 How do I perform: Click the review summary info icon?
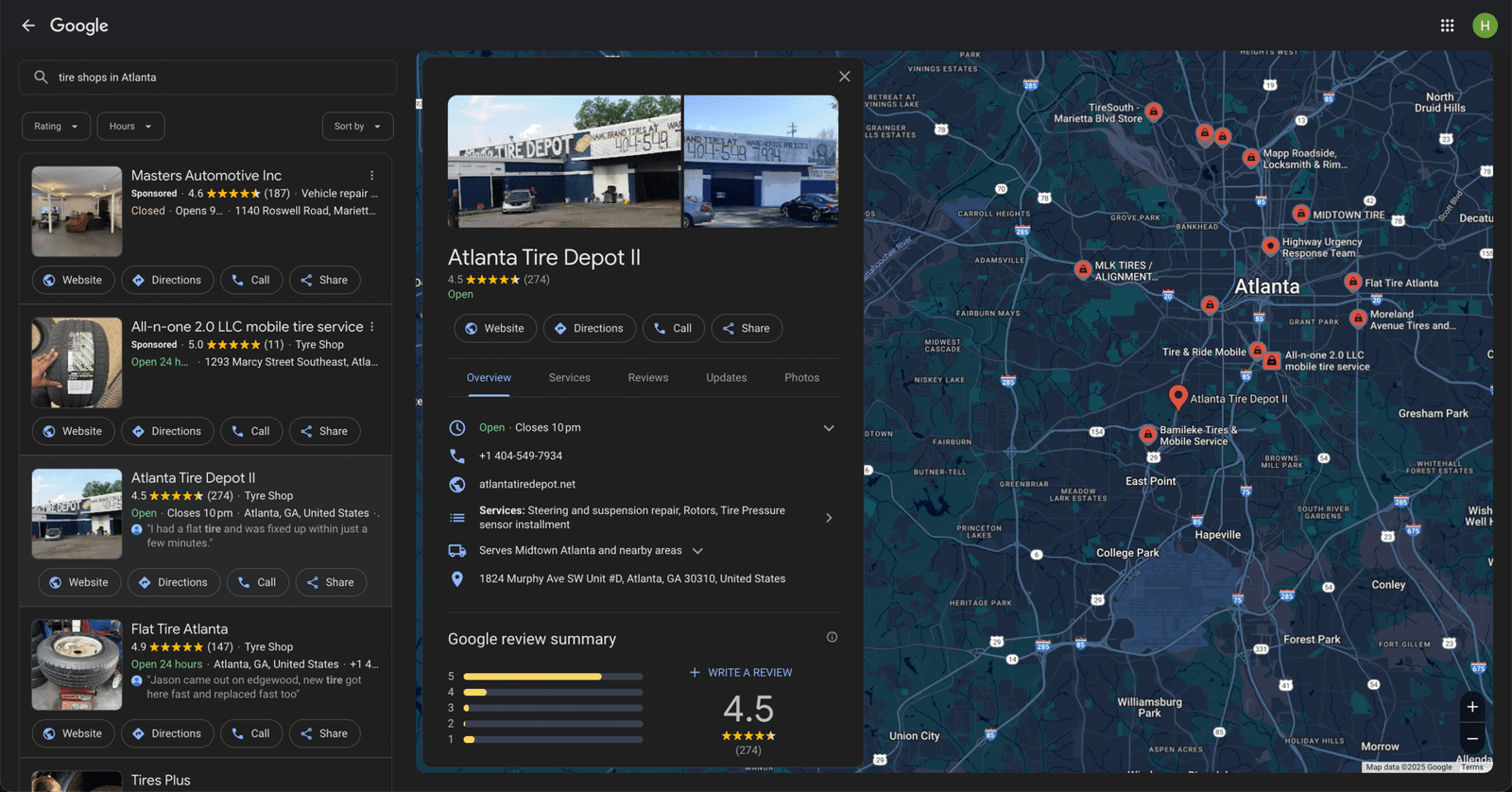tap(833, 637)
